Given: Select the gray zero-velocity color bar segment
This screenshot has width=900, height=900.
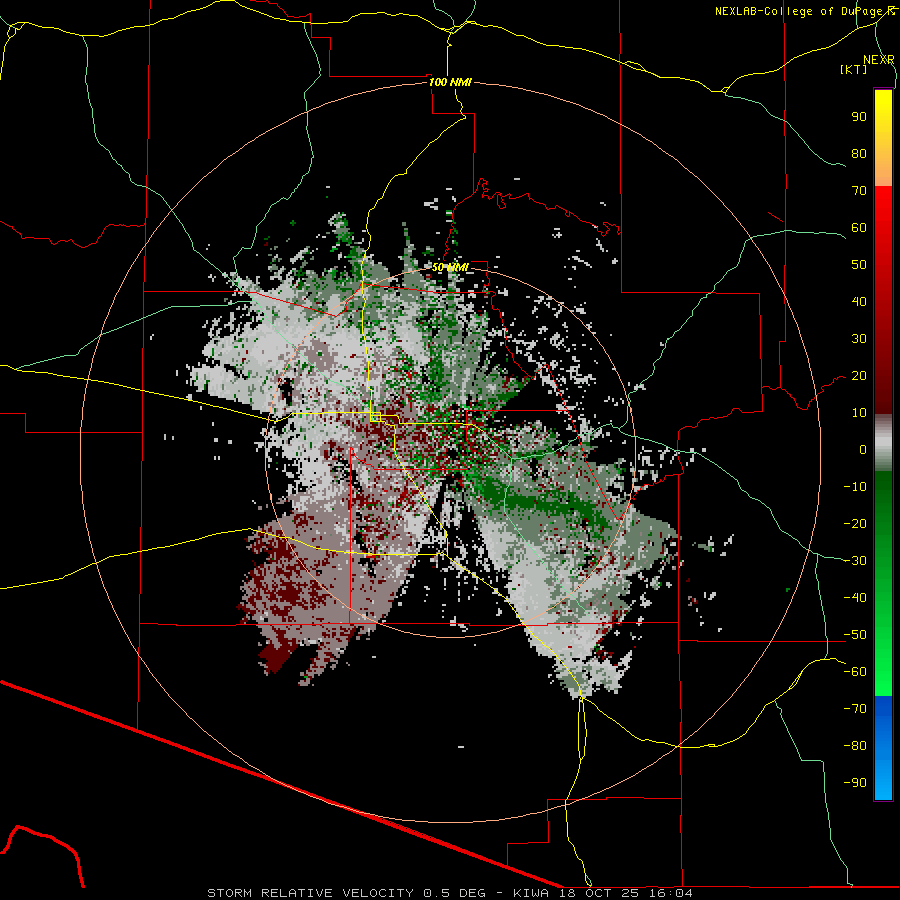Looking at the screenshot, I should pos(883,443).
